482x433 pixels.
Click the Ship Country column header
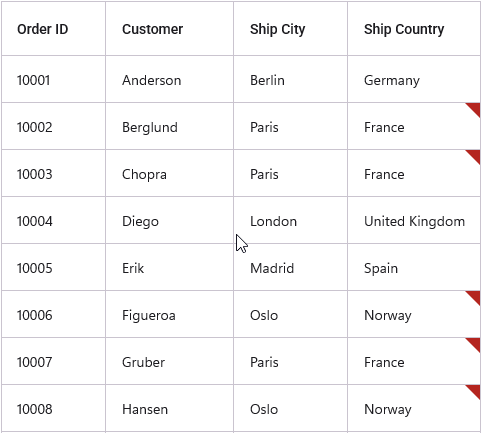(414, 29)
